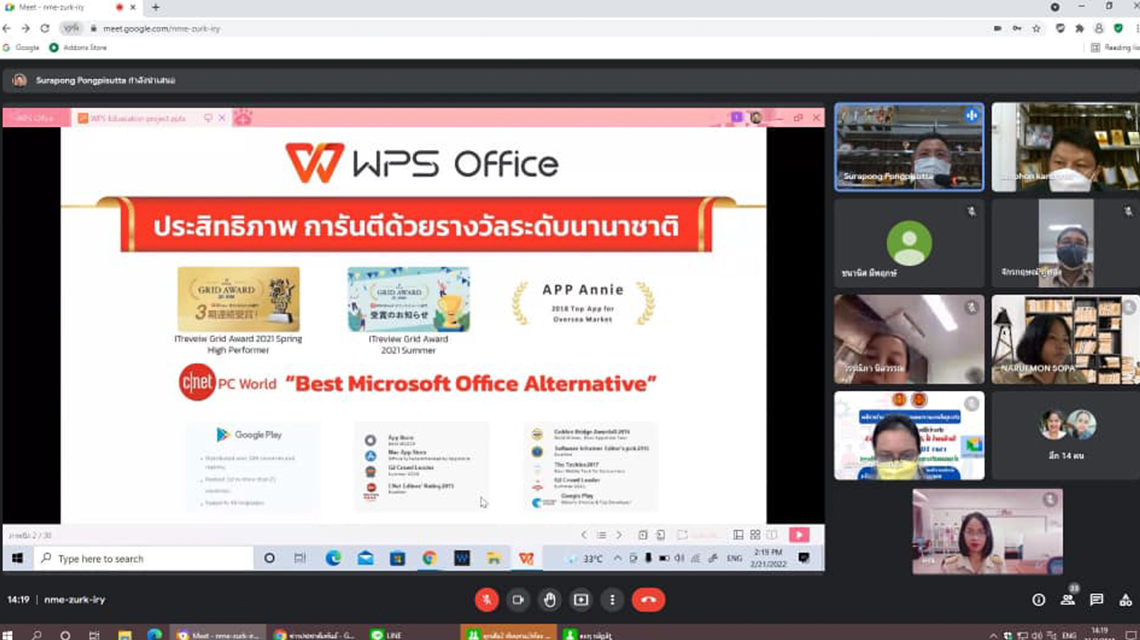This screenshot has width=1140, height=640.
Task: Select NARUEMON SOPA's video tile
Action: 1065,339
